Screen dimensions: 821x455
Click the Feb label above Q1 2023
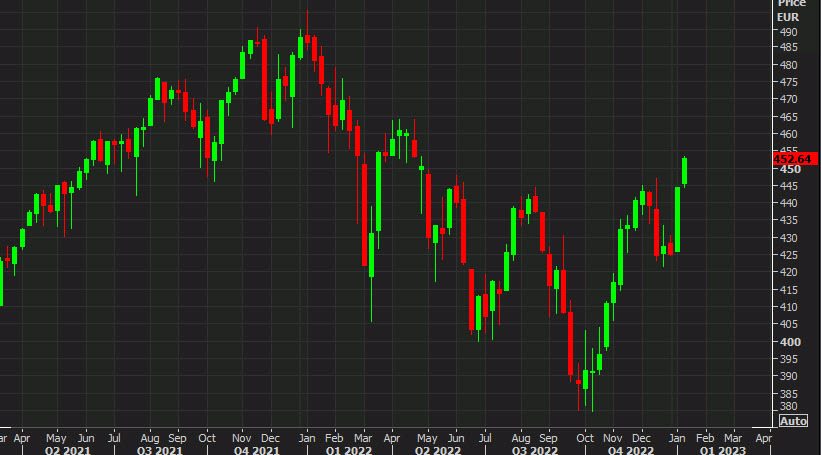705,438
